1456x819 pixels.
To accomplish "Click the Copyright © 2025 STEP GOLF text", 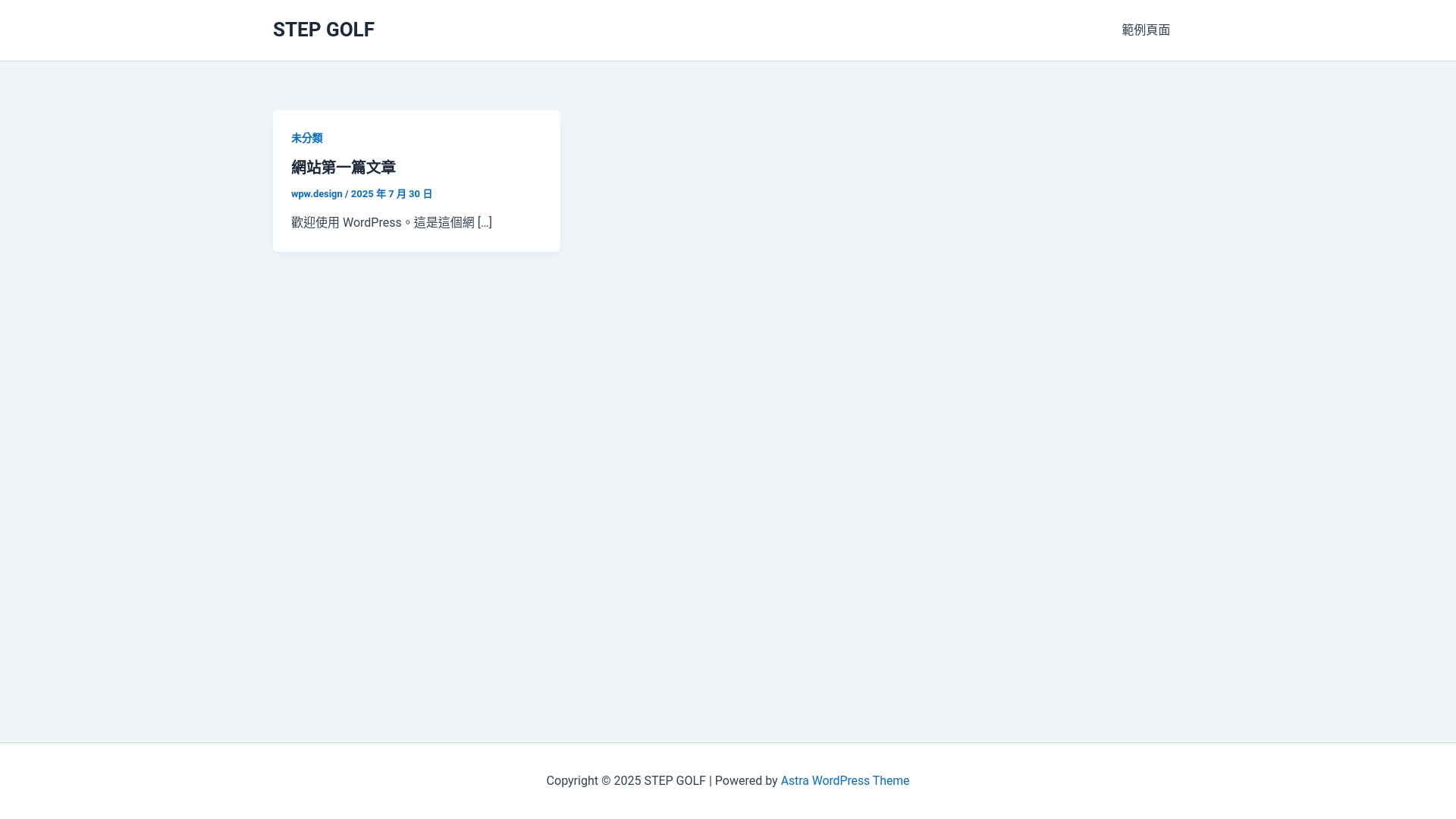I will 626,781.
